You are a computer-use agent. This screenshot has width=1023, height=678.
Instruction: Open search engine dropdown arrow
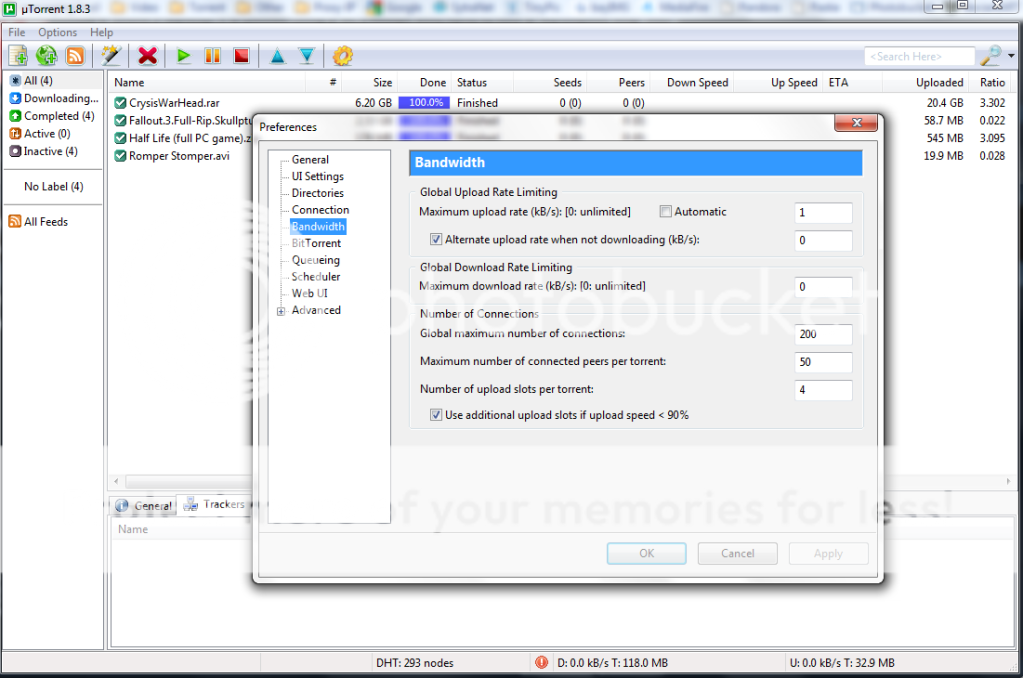coord(1011,56)
